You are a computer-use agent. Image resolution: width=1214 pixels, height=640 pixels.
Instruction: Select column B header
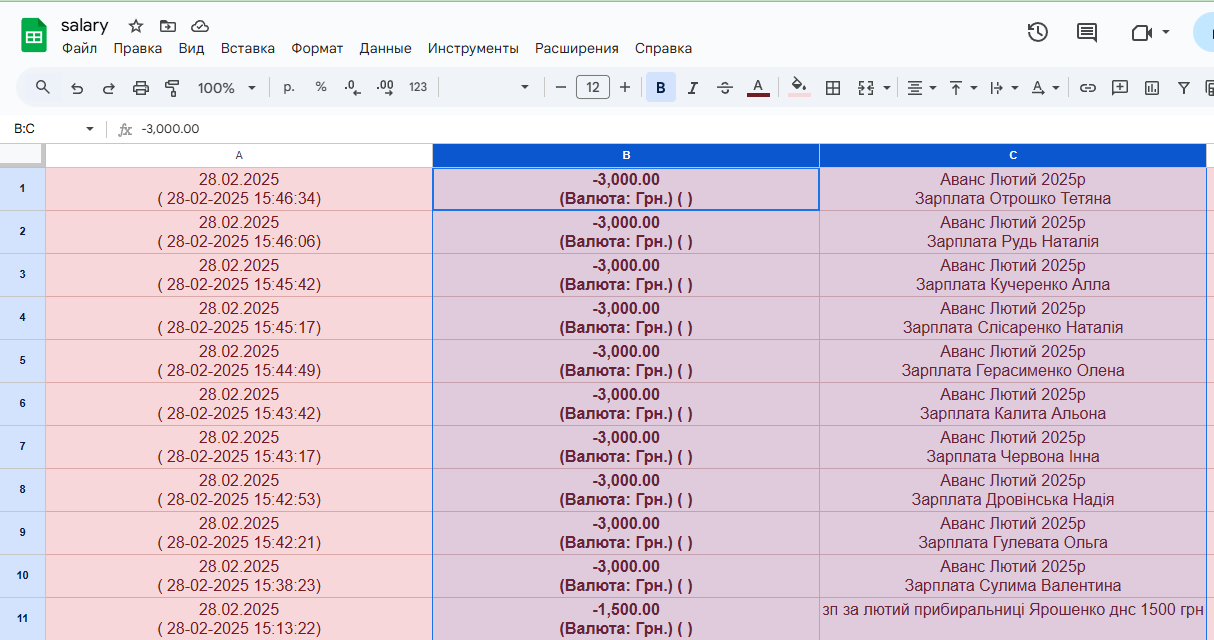coord(626,155)
